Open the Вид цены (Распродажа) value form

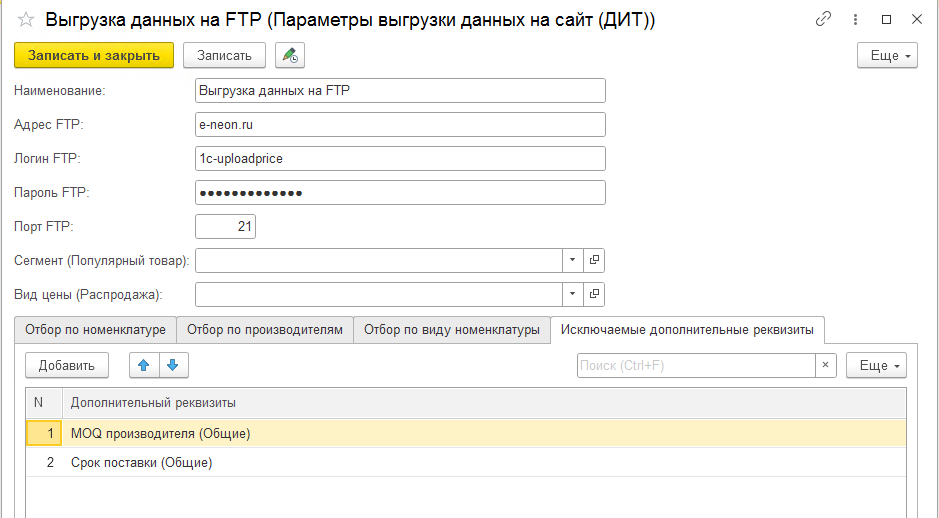click(594, 294)
